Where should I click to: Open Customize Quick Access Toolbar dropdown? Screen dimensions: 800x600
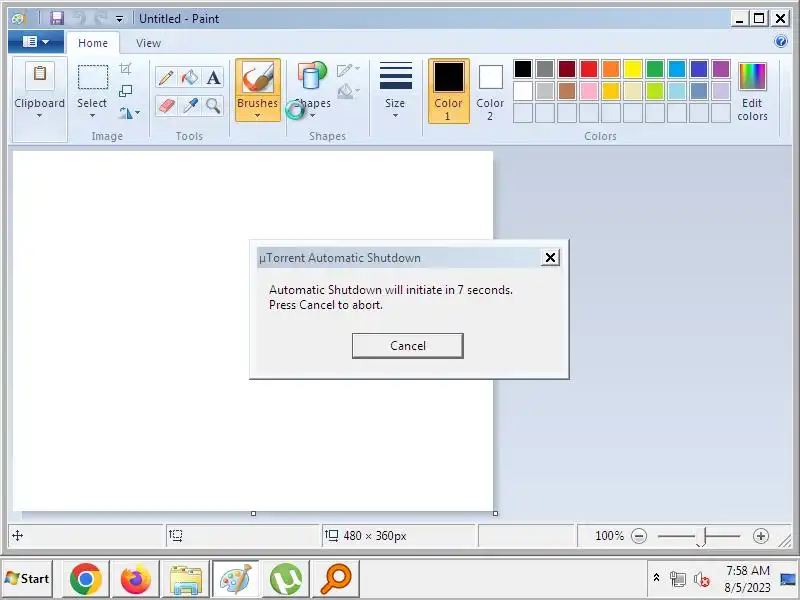119,19
